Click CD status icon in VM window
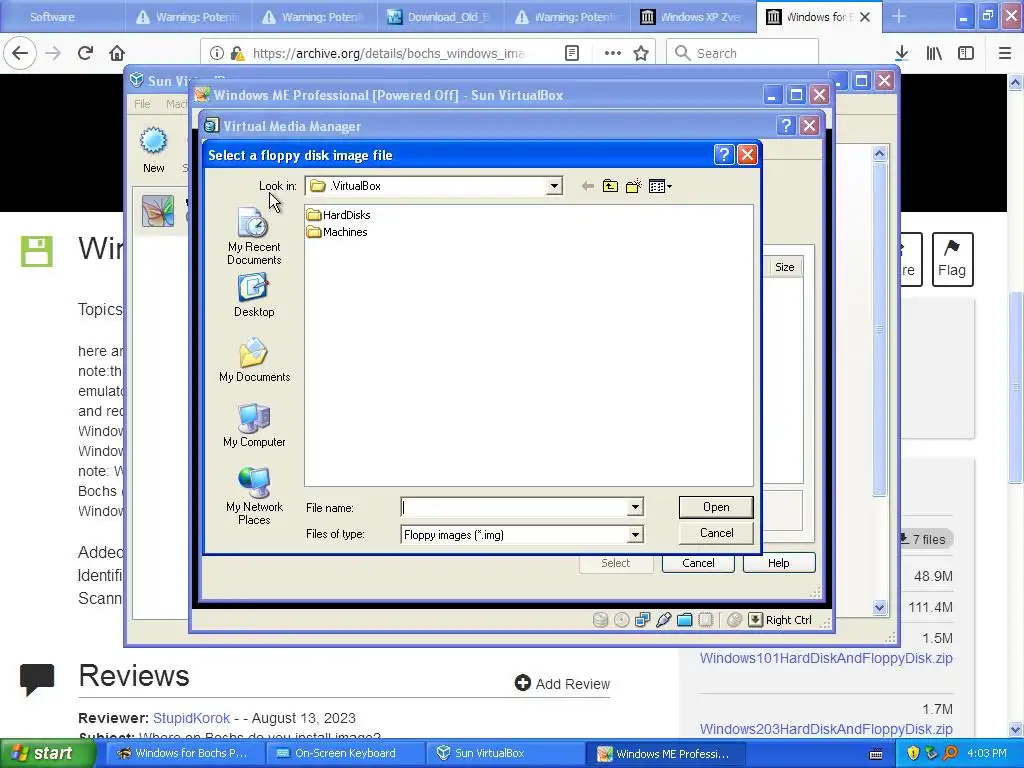The image size is (1024, 768). [x=622, y=620]
